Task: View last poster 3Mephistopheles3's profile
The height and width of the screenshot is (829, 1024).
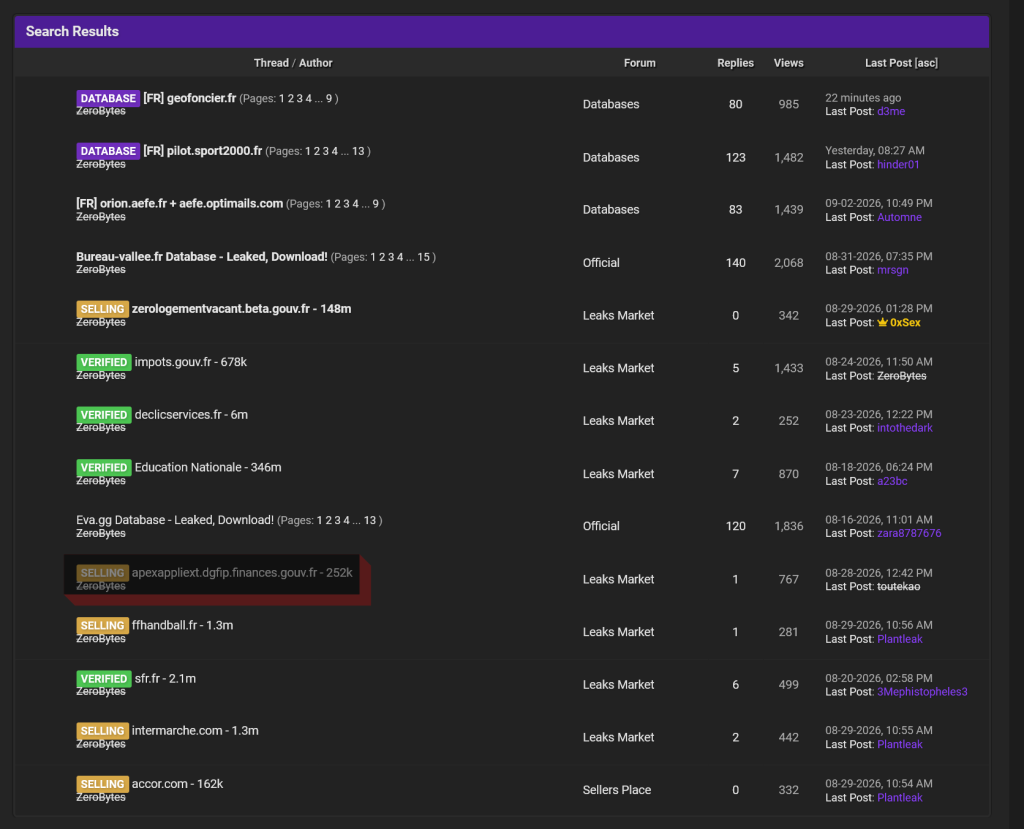Action: [922, 692]
